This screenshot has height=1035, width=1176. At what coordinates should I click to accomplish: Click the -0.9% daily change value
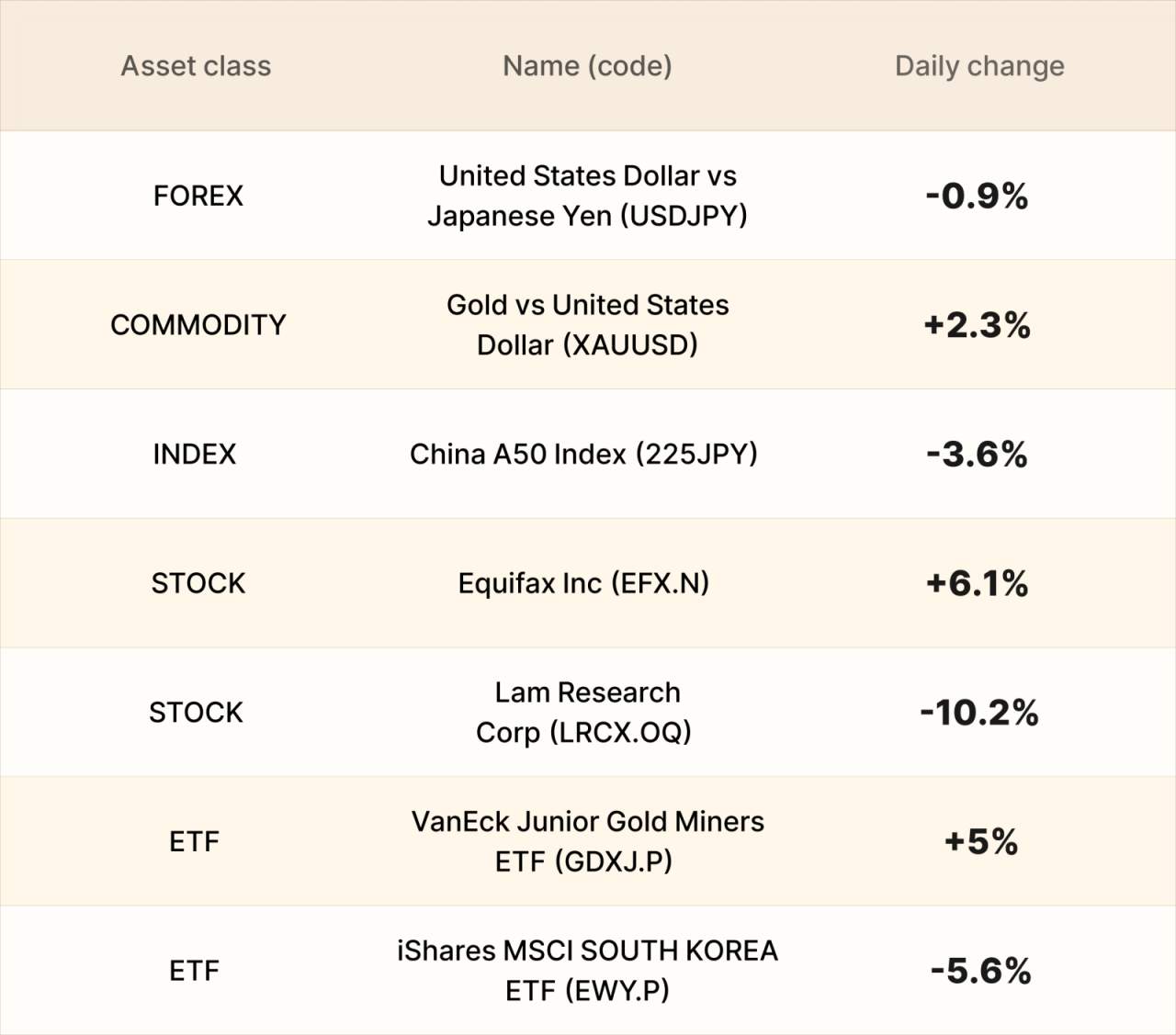click(977, 196)
